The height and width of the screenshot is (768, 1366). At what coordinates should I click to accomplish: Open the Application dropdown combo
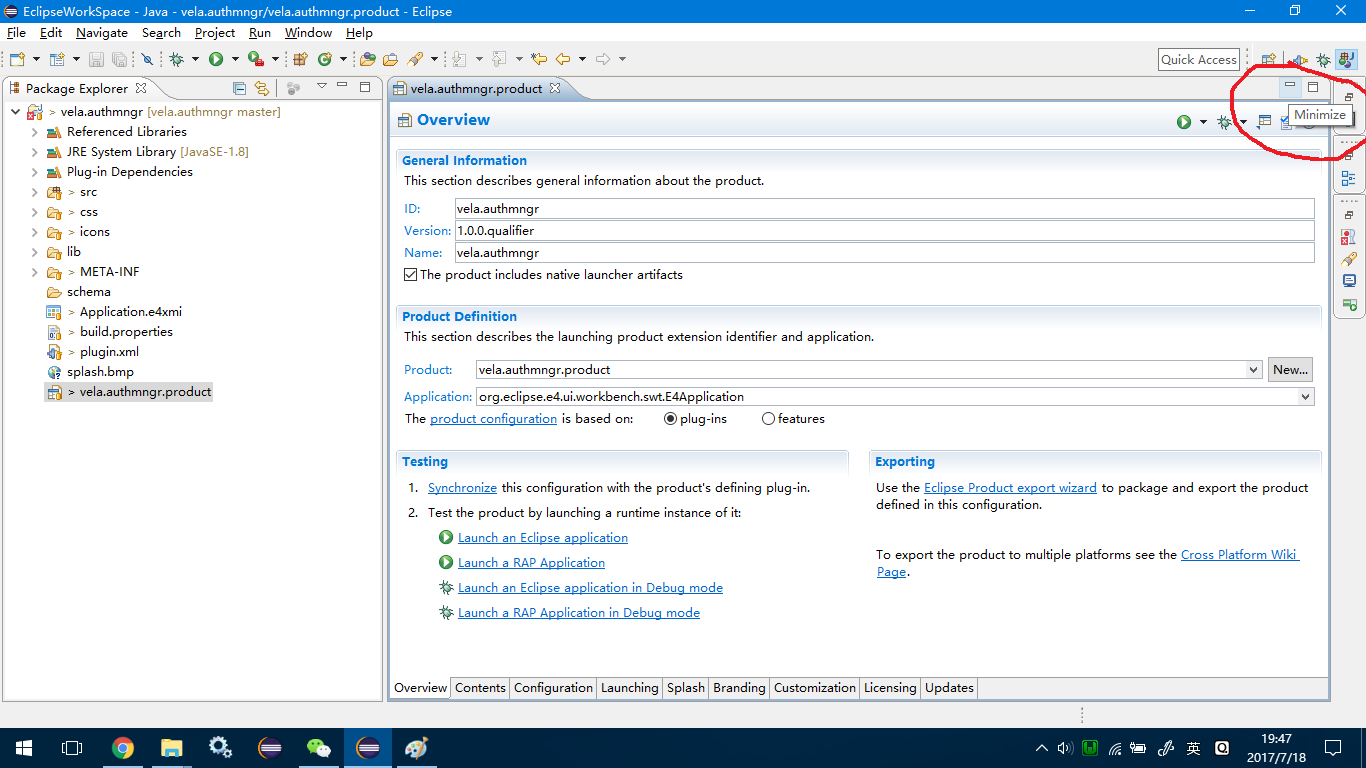[x=1306, y=397]
